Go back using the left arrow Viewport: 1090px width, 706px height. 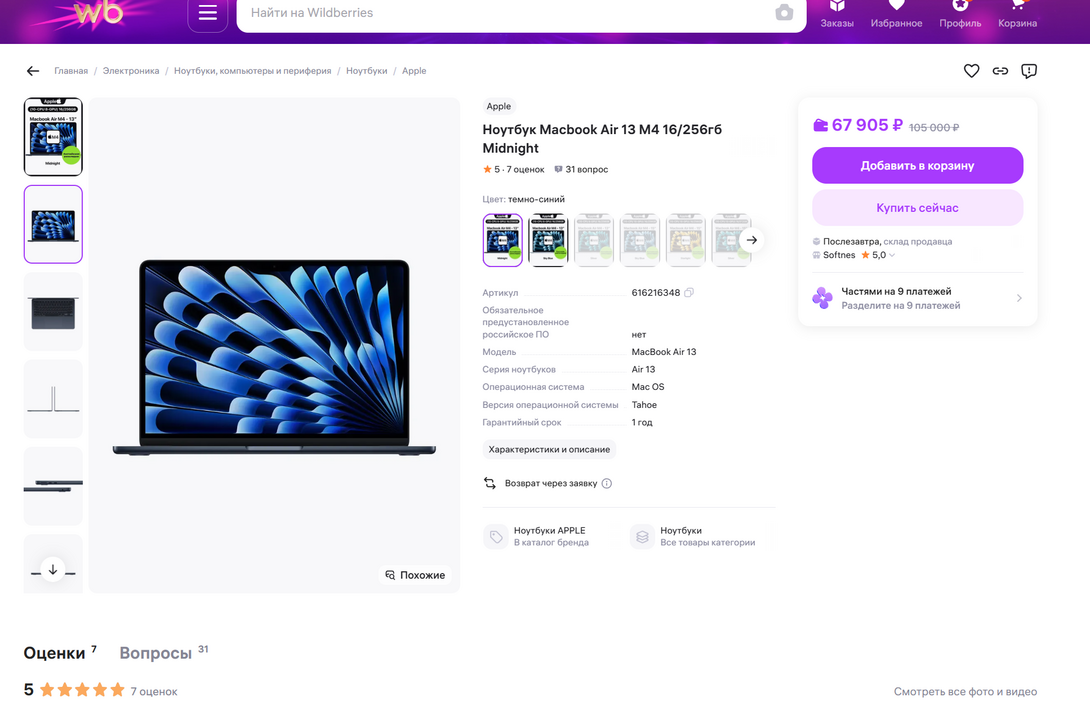click(33, 71)
